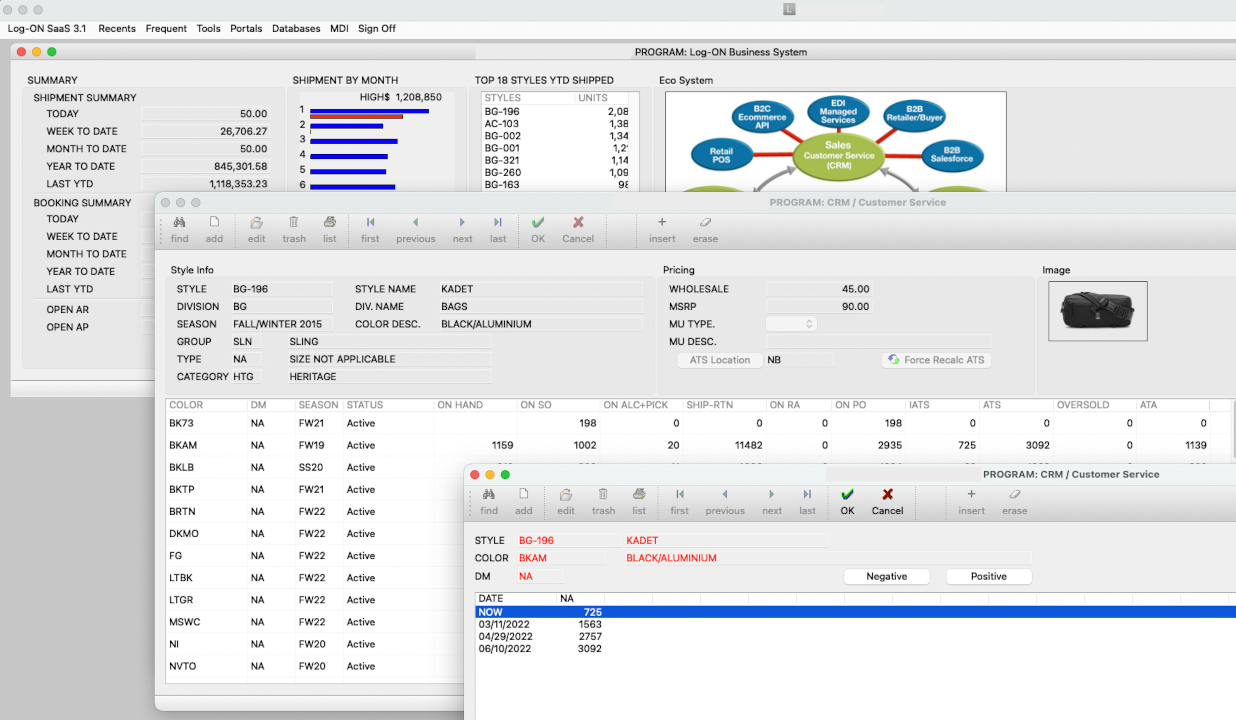1236x720 pixels.
Task: Select DKMO color row in grid
Action: pos(316,533)
